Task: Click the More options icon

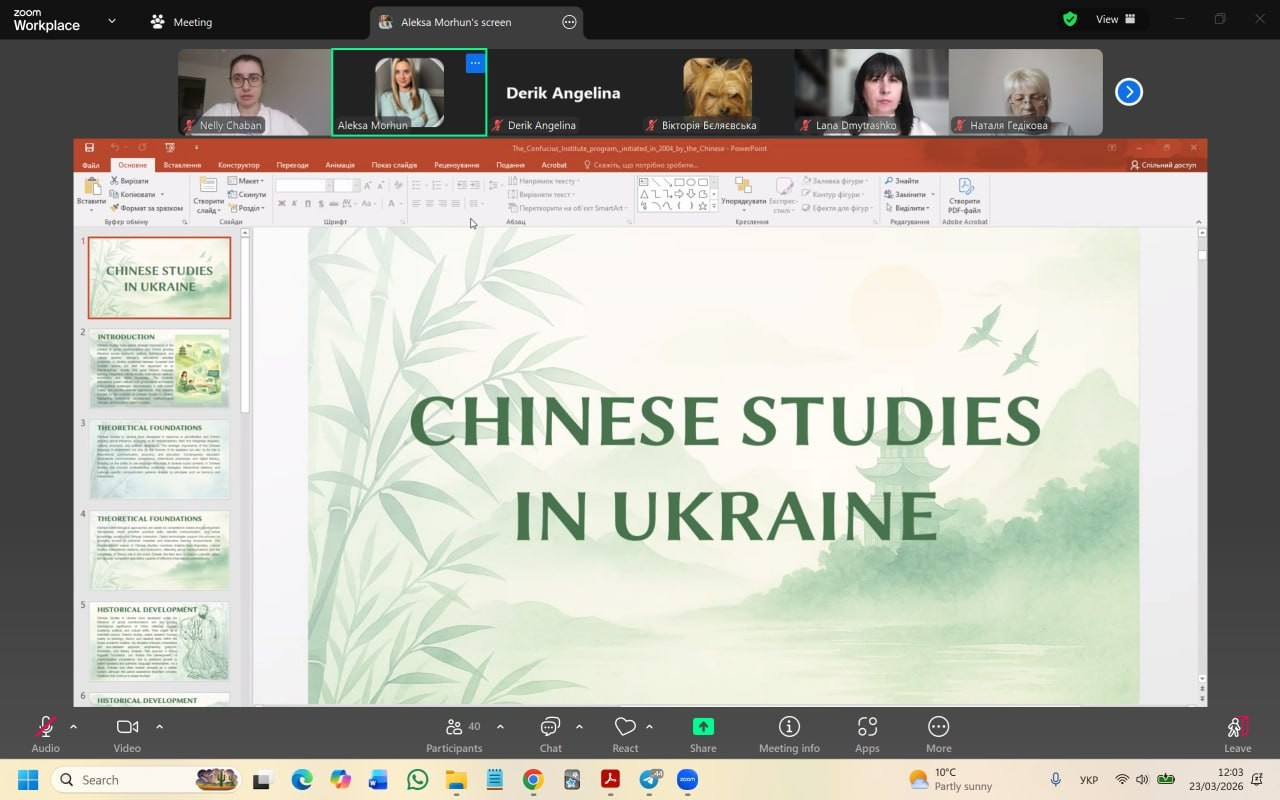Action: (938, 727)
